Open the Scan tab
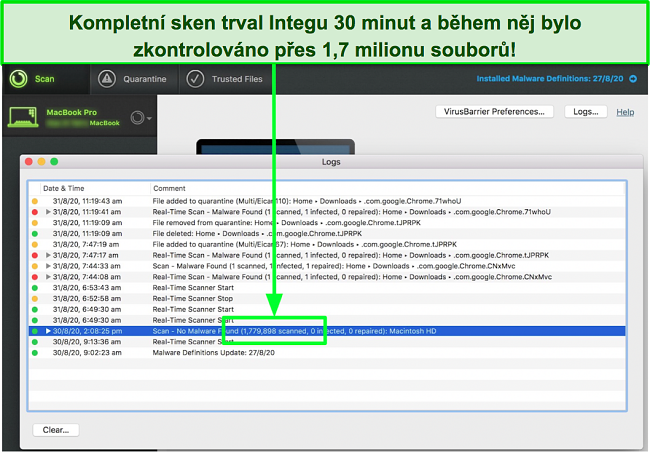The image size is (650, 452). click(x=46, y=79)
